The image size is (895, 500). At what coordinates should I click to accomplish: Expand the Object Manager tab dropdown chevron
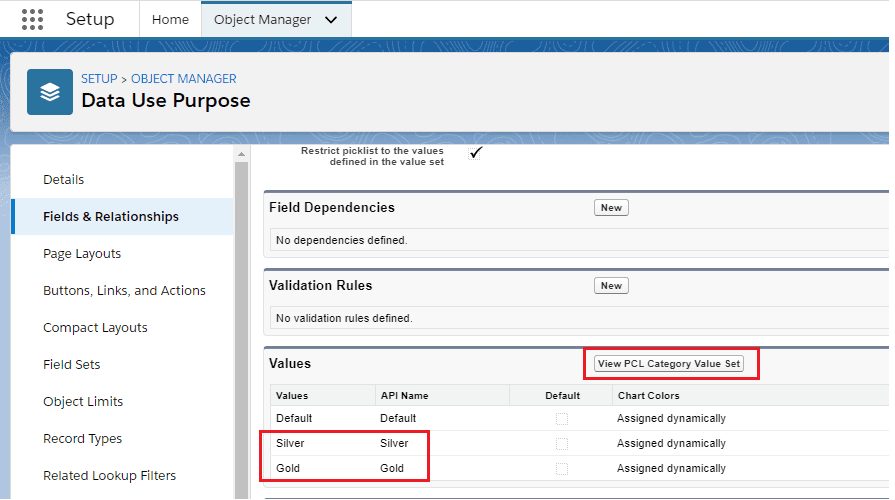point(331,20)
